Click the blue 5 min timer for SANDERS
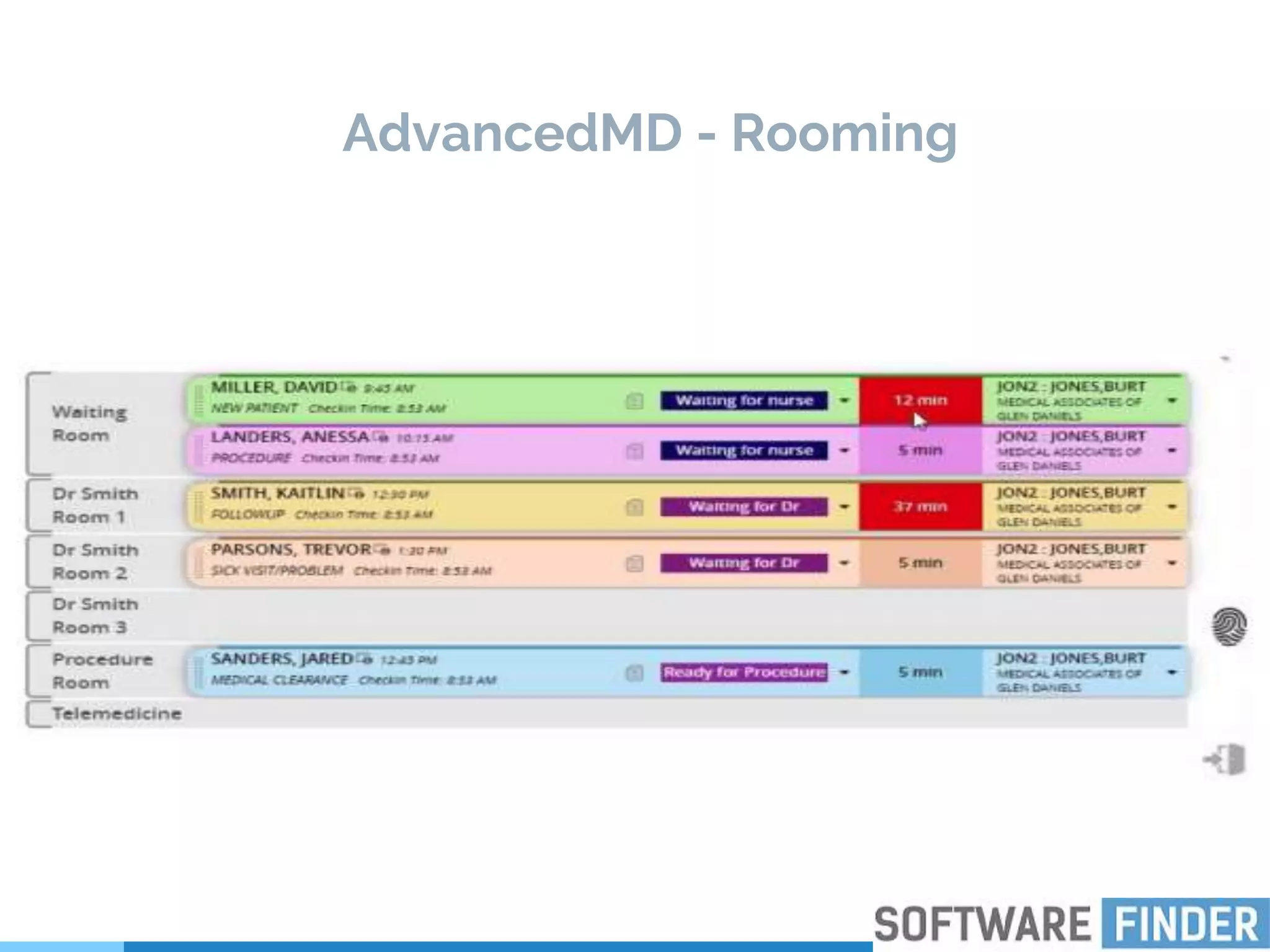 point(920,672)
